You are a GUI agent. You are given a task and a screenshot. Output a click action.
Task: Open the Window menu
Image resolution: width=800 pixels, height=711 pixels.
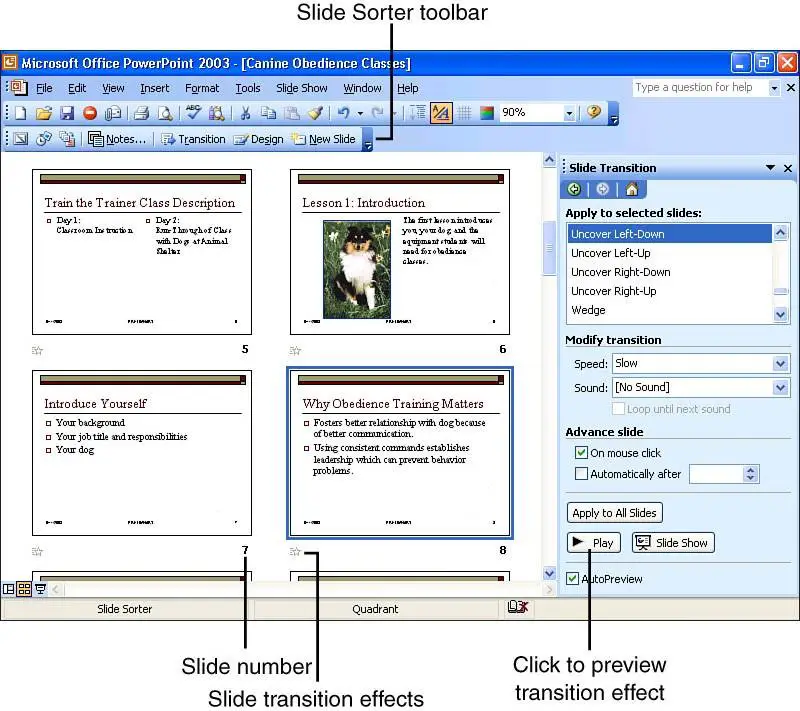coord(362,88)
